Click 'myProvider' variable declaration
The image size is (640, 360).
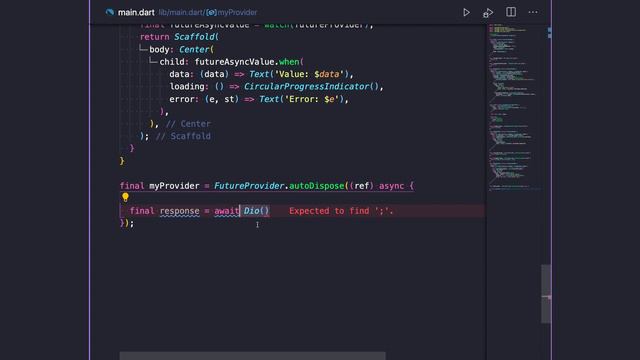174,186
